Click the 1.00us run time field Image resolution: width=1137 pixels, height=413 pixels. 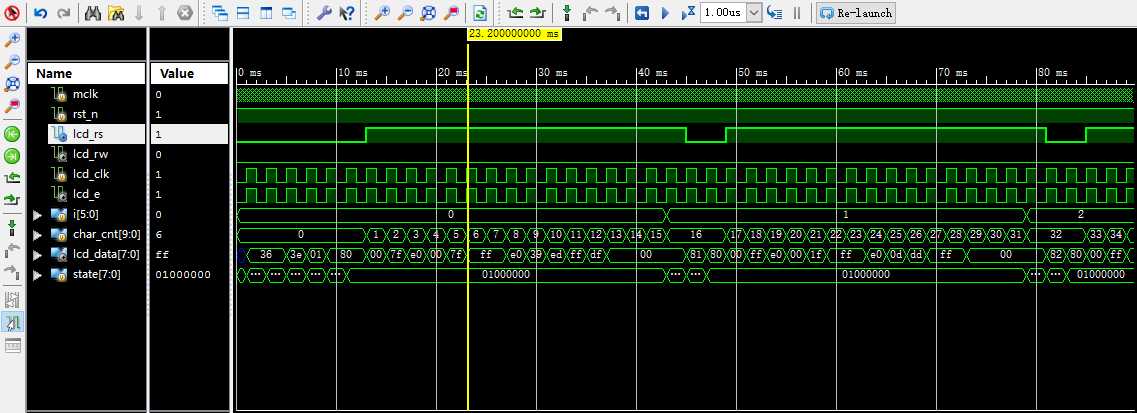(723, 12)
